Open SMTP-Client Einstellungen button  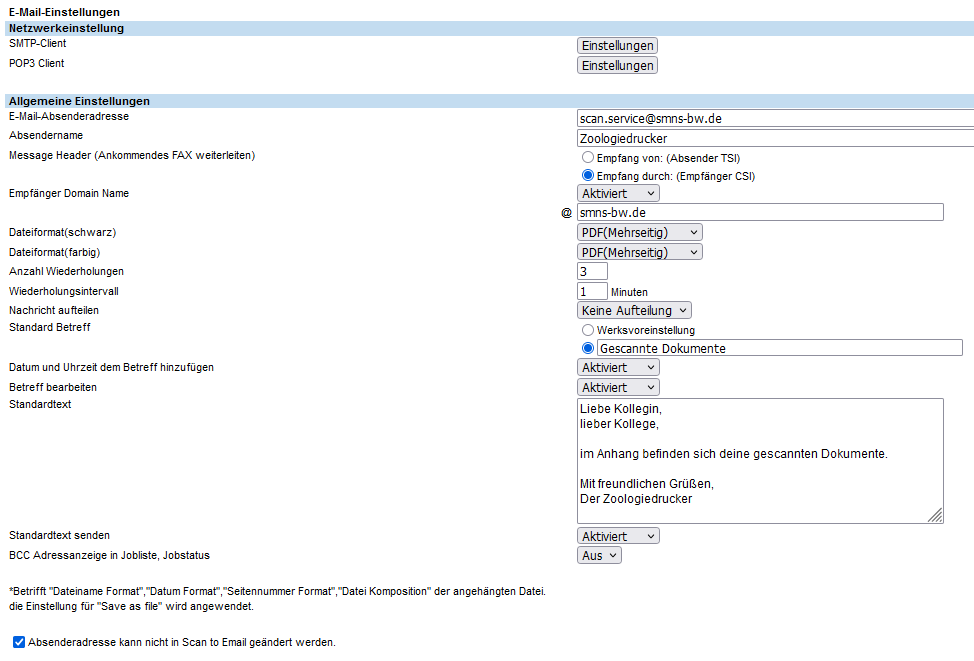point(617,46)
